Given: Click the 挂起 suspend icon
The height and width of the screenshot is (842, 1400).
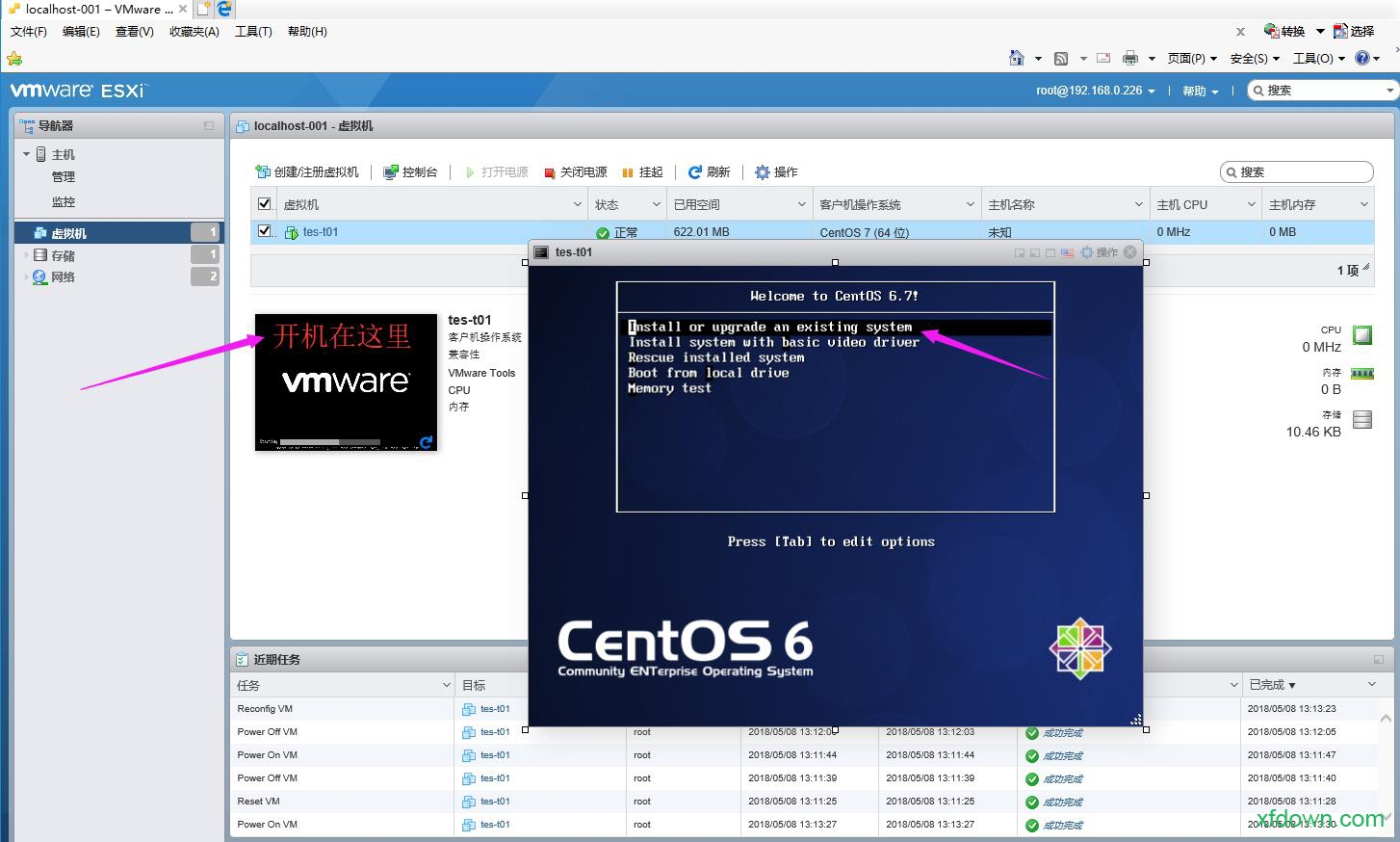Looking at the screenshot, I should (x=627, y=171).
